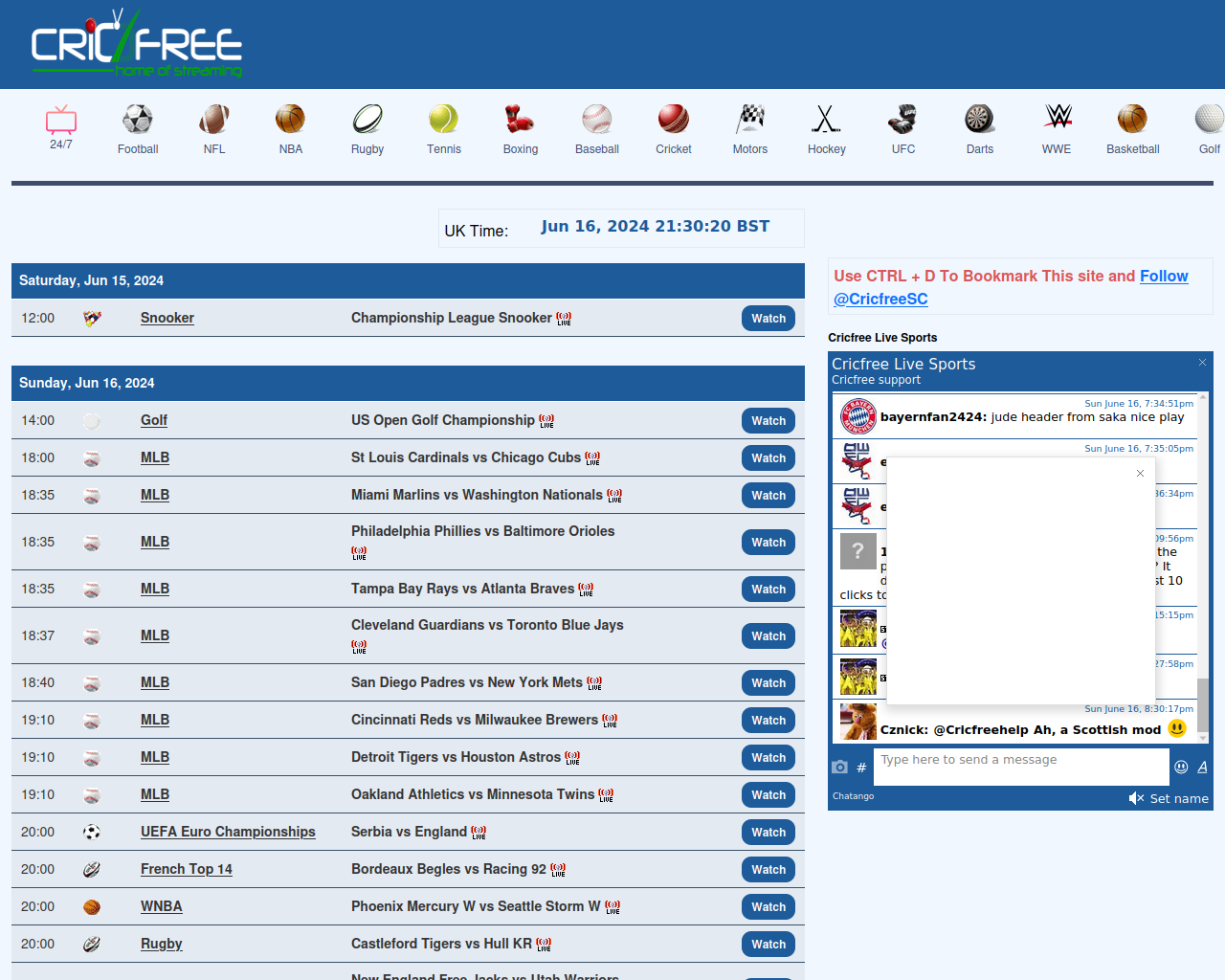
Task: Open the emoji picker in chat
Action: [1181, 767]
